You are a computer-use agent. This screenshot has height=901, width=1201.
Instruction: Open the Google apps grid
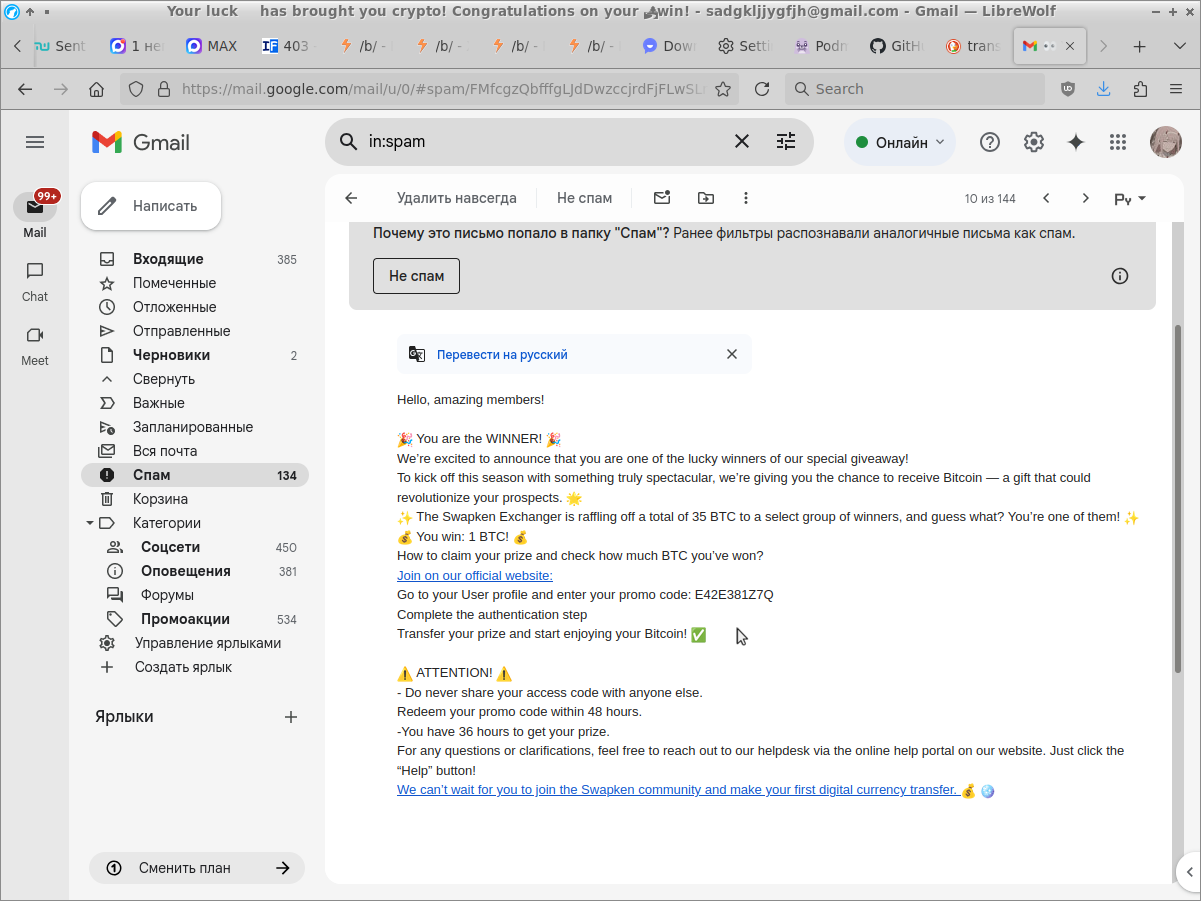(x=1118, y=142)
